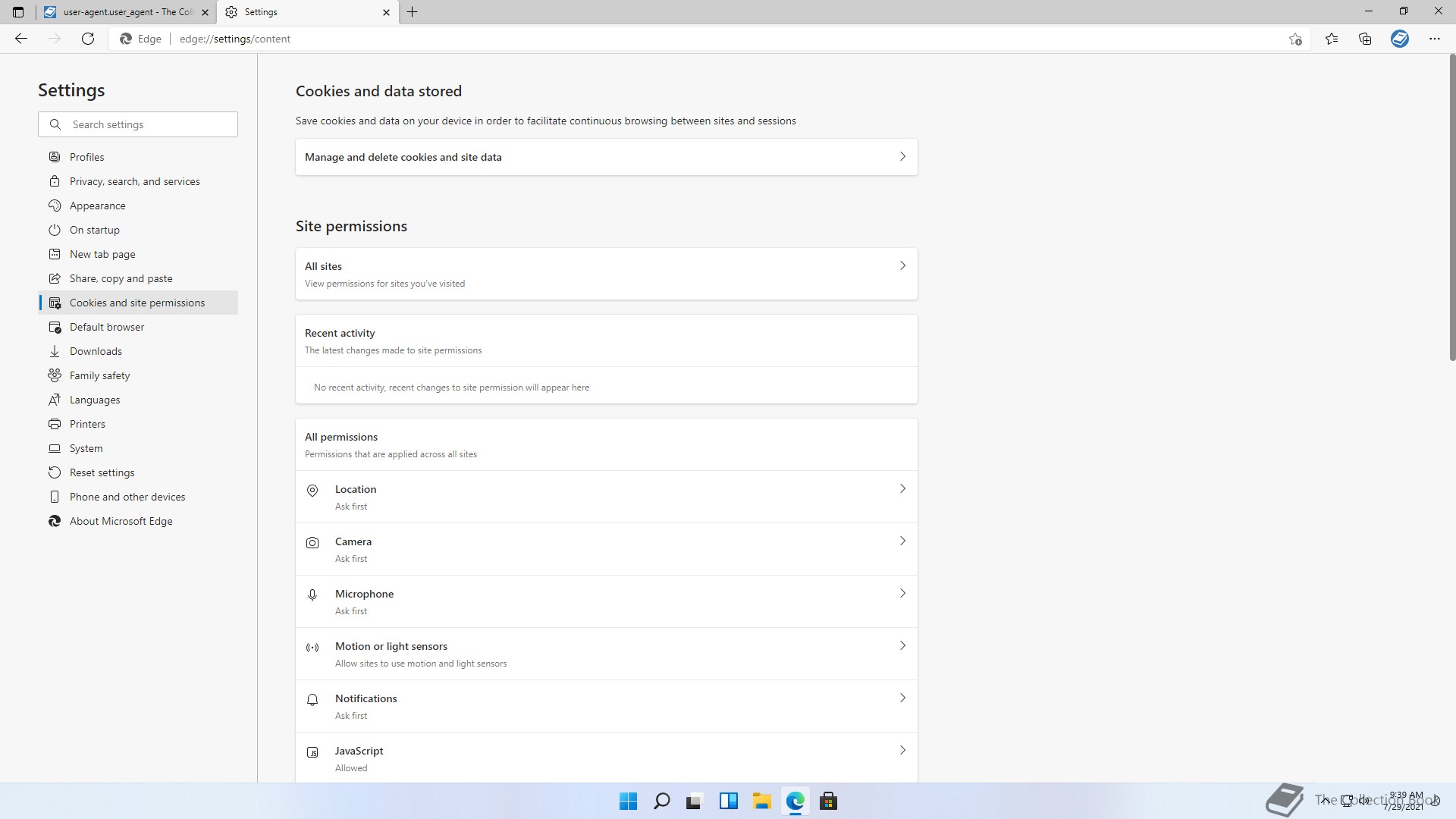Open the JavaScript permission settings
Viewport: 1456px width, 819px height.
coord(605,758)
